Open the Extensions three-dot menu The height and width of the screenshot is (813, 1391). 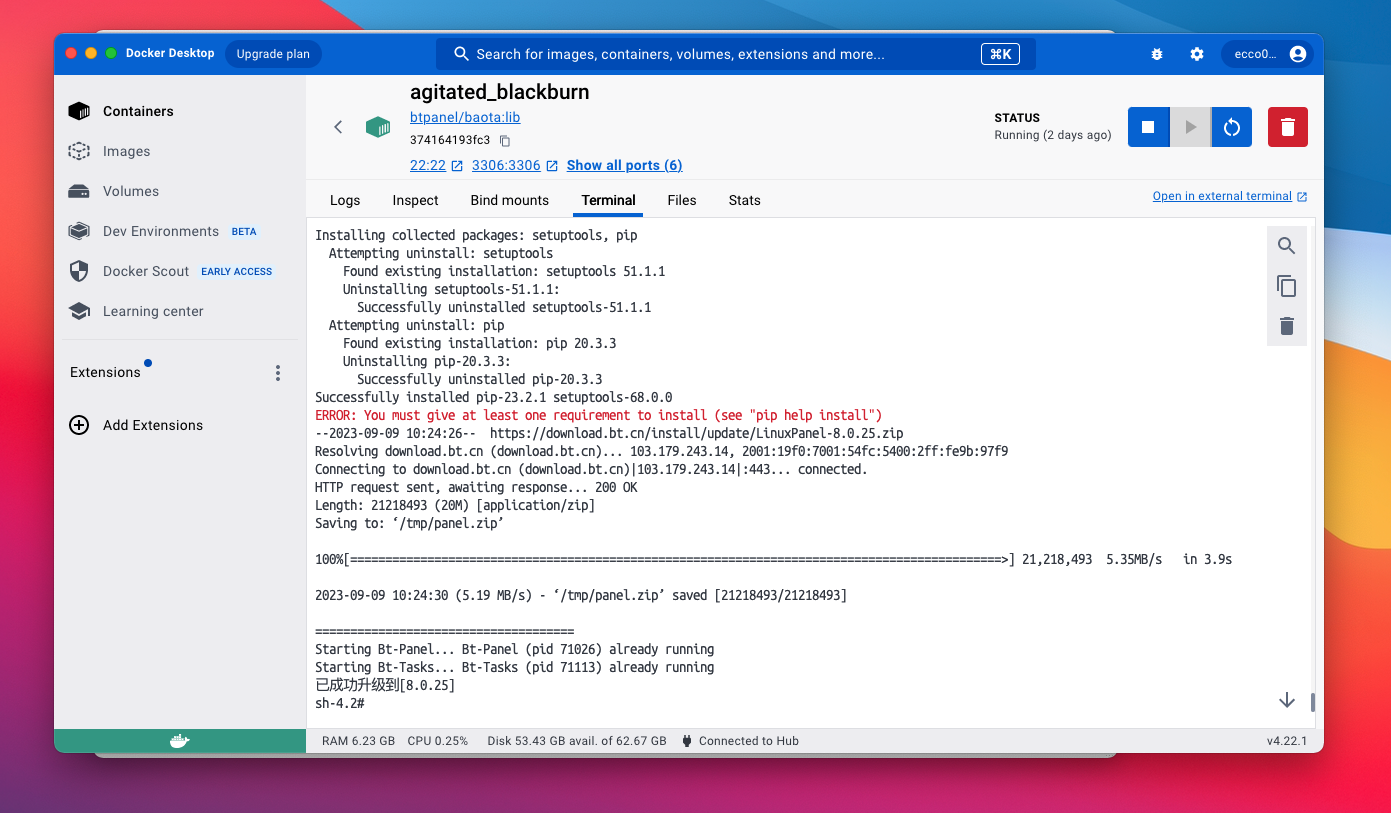(x=278, y=373)
